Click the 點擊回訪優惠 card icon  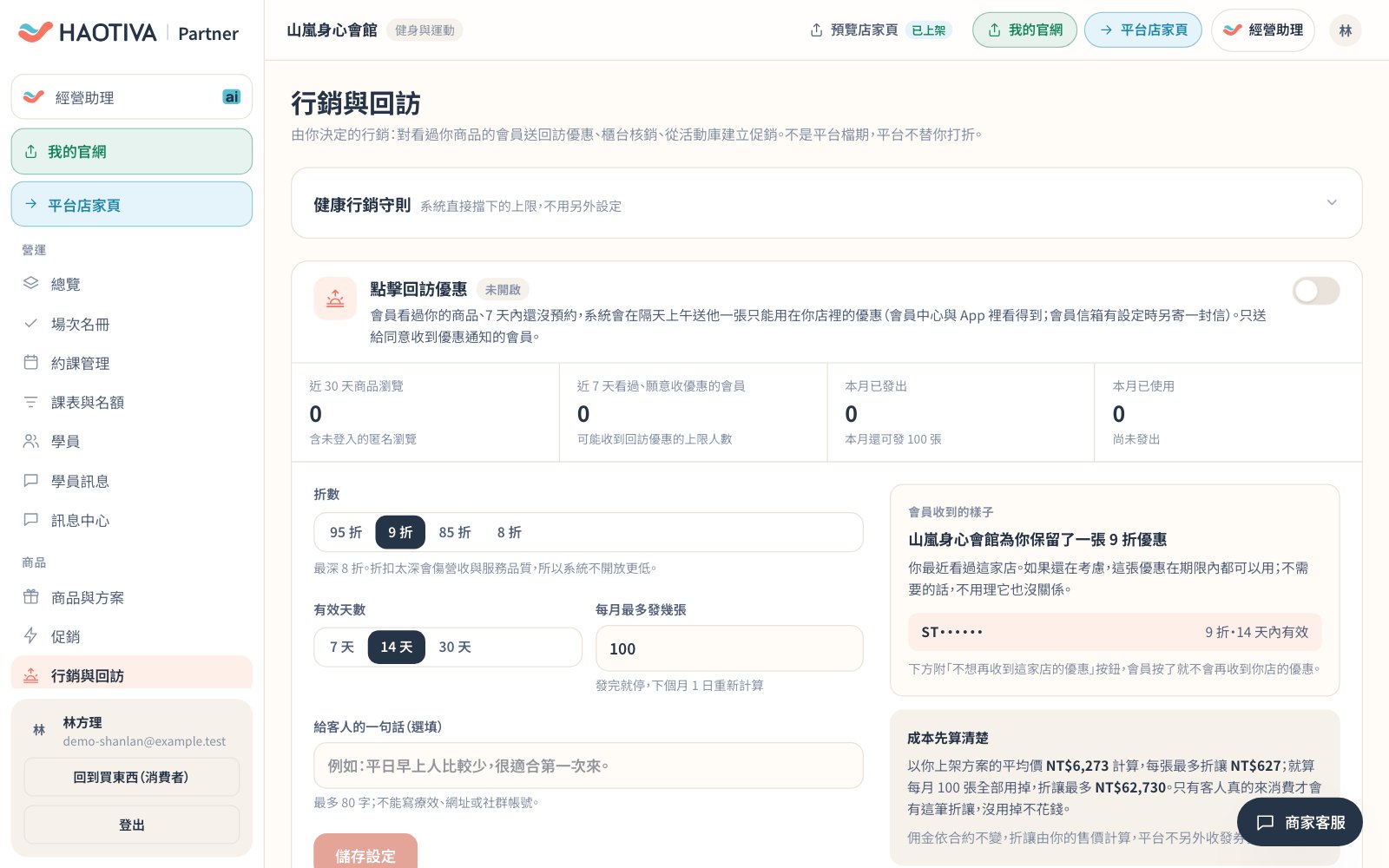(335, 299)
